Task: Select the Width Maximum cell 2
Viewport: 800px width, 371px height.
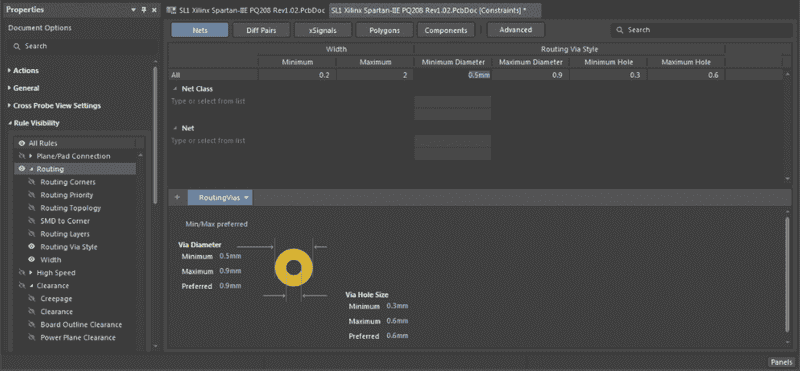Action: coord(375,75)
